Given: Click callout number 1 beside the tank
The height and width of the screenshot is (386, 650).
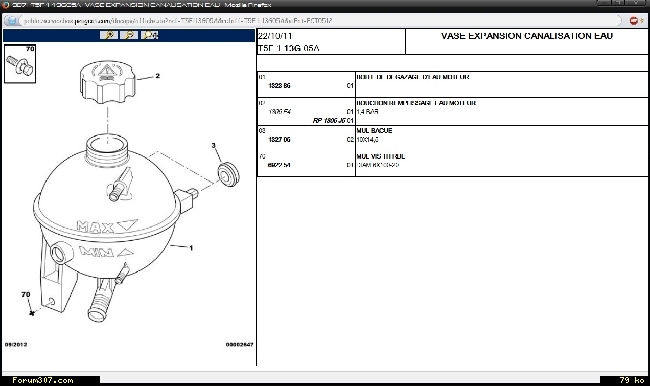Looking at the screenshot, I should [191, 248].
